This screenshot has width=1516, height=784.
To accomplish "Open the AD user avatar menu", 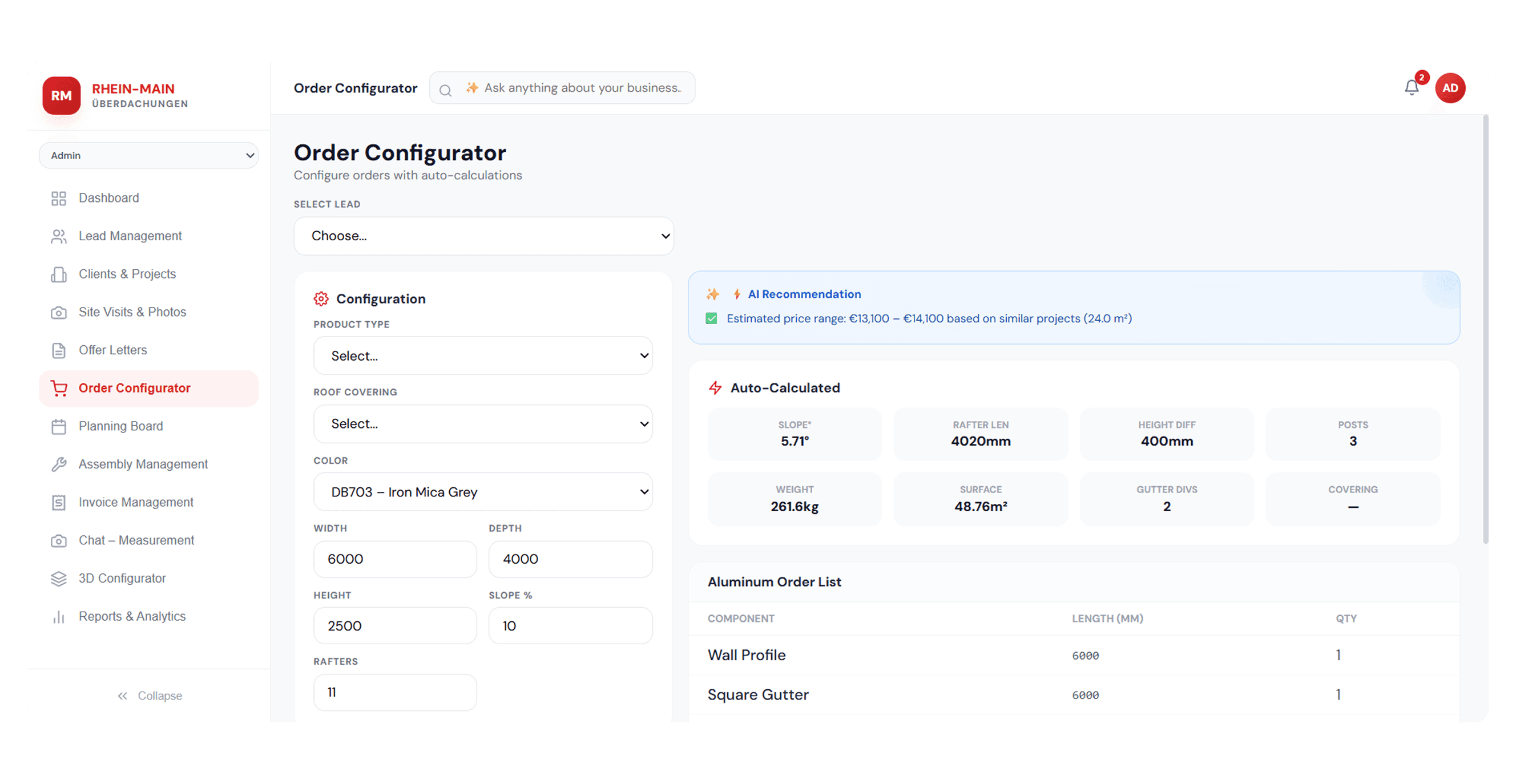I will 1450,88.
